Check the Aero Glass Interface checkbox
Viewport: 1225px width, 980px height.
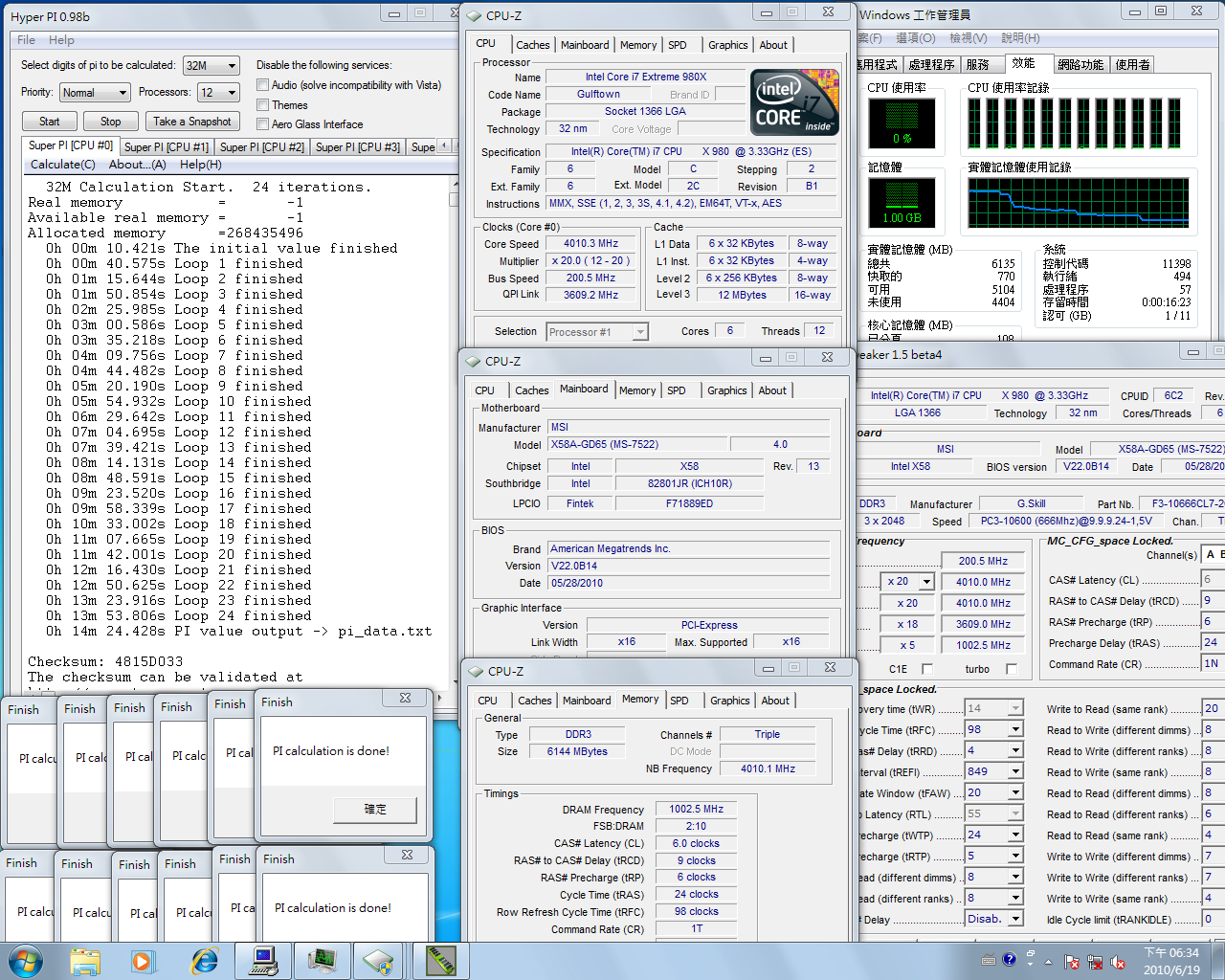pyautogui.click(x=262, y=124)
